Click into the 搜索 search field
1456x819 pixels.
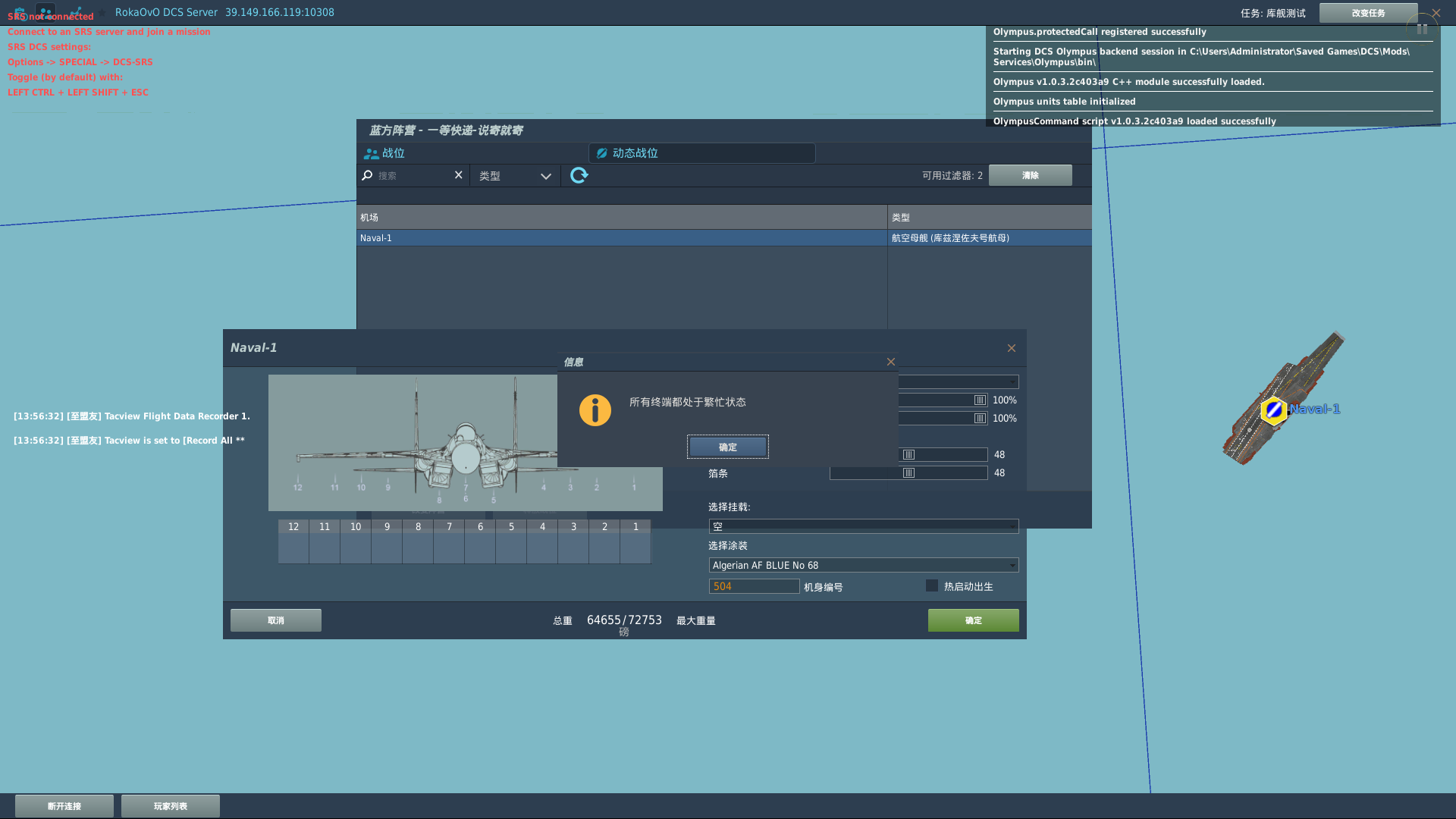coord(413,175)
